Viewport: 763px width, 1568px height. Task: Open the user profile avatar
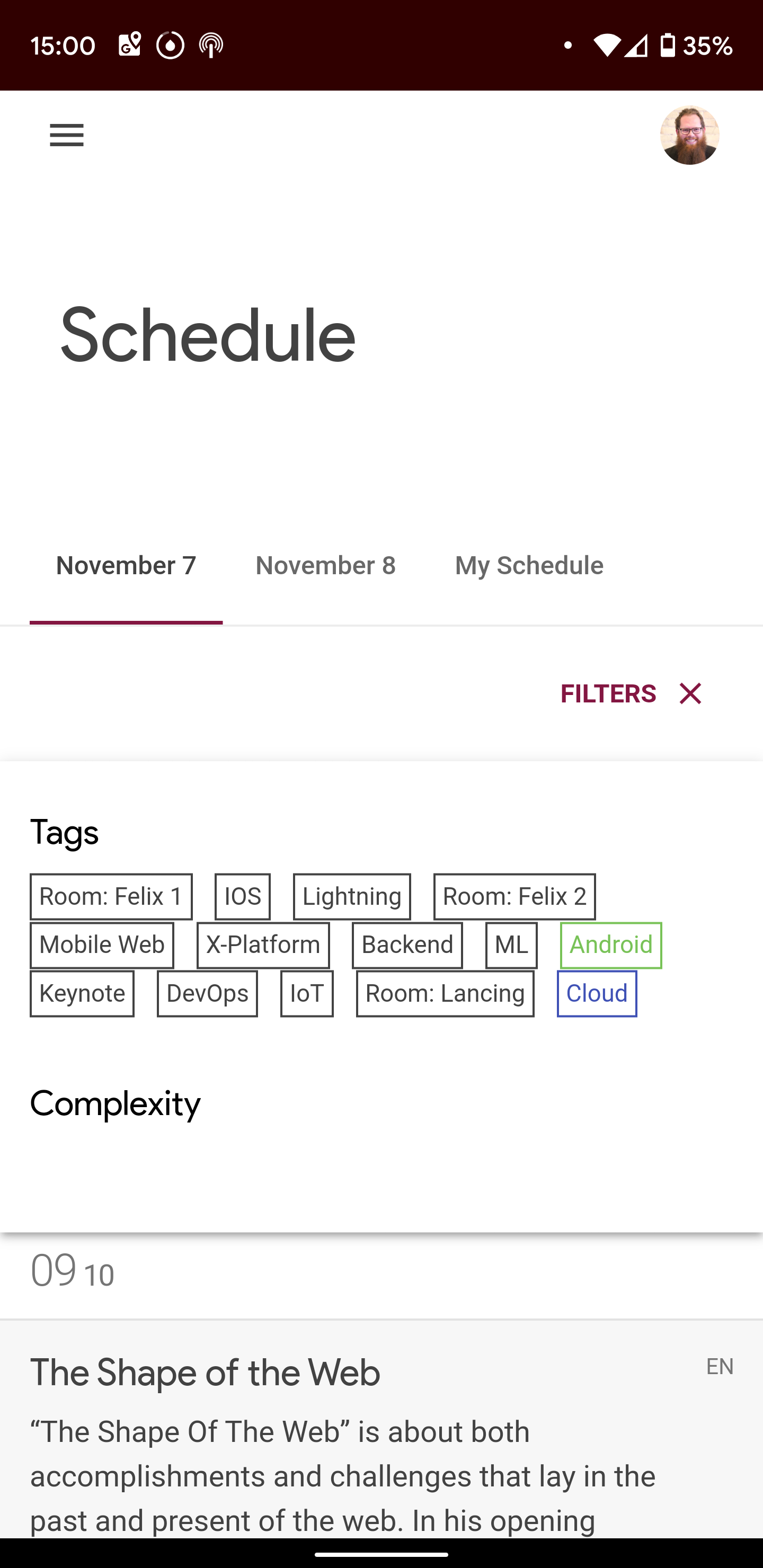(x=689, y=135)
